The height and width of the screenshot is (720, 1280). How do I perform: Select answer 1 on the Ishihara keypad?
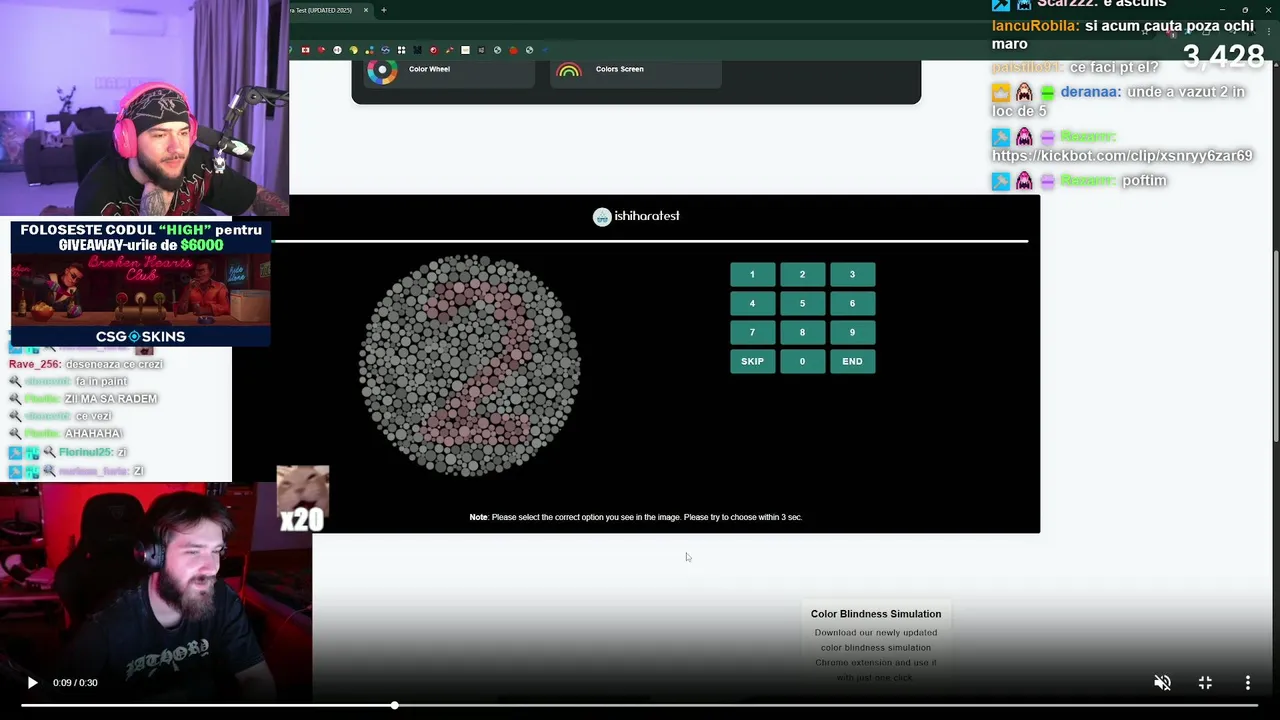752,274
